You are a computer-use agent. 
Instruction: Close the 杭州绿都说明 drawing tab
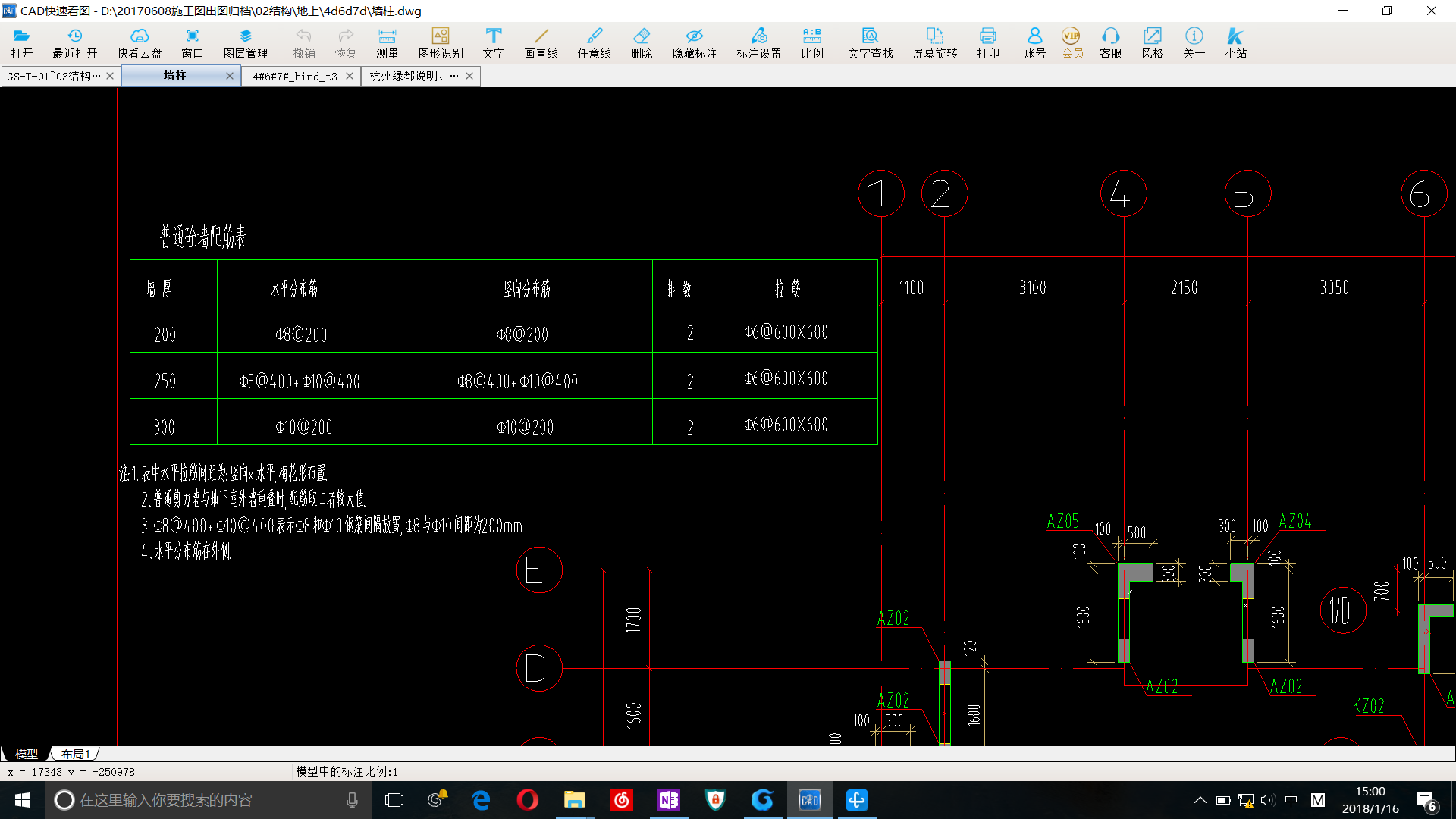point(469,76)
